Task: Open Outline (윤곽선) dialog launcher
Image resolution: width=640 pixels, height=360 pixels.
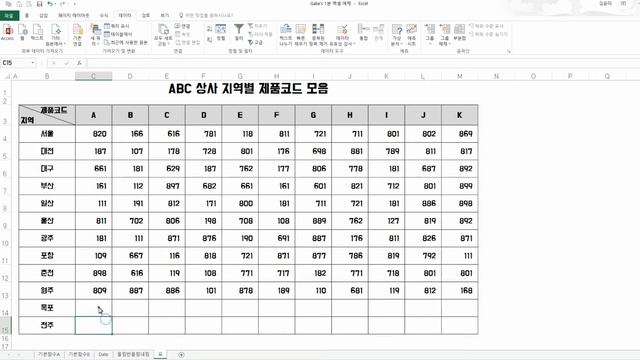Action: [509, 51]
